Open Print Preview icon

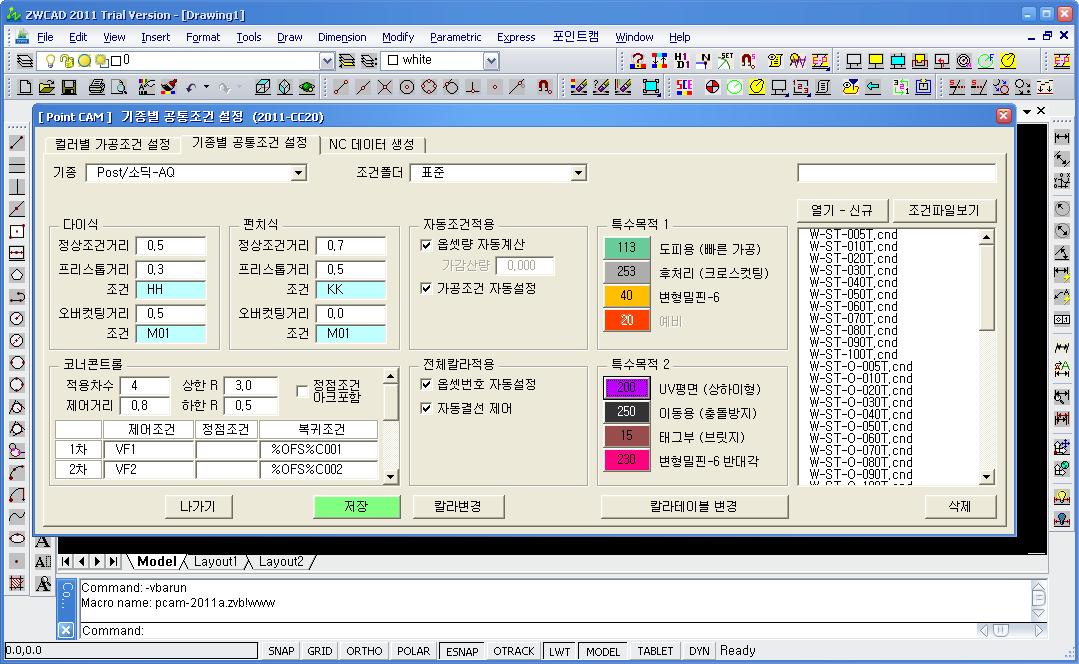(119, 87)
